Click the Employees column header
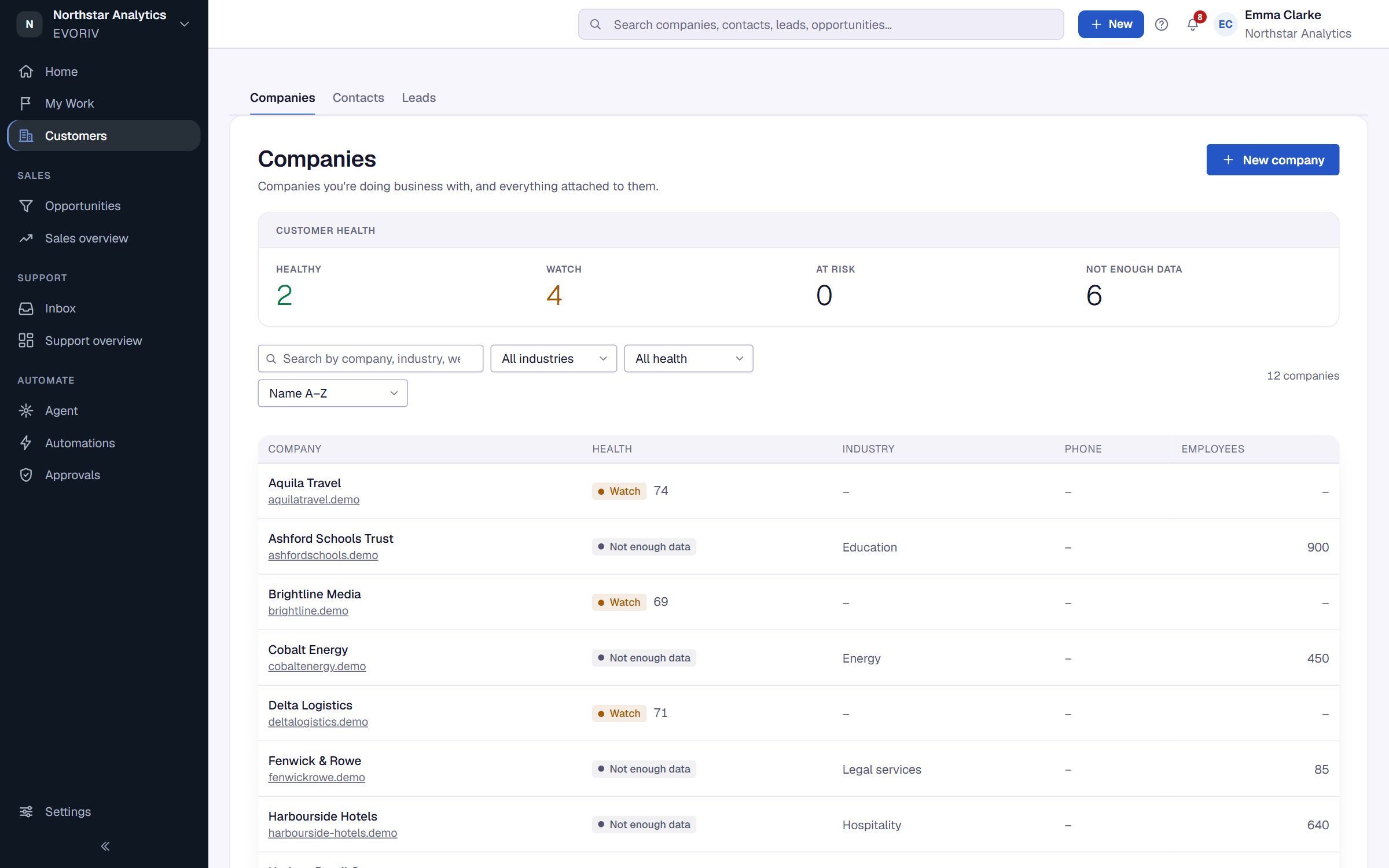 (1212, 449)
